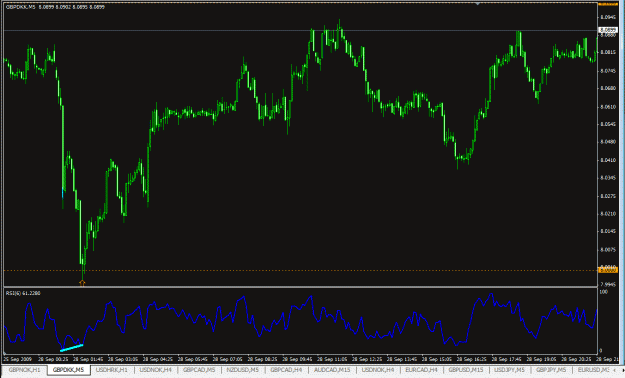Click the orange price tag on dashed level line
This screenshot has height=378, width=625.
[608, 270]
